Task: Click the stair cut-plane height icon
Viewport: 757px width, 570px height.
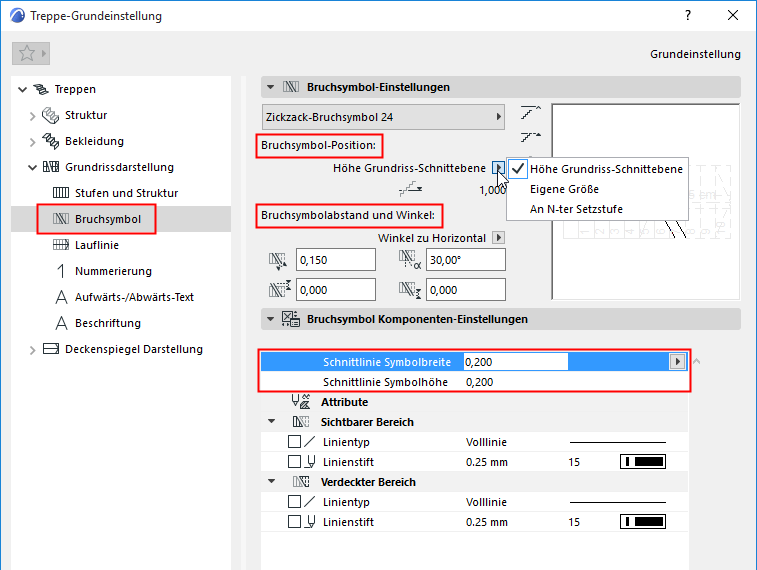Action: [x=411, y=189]
